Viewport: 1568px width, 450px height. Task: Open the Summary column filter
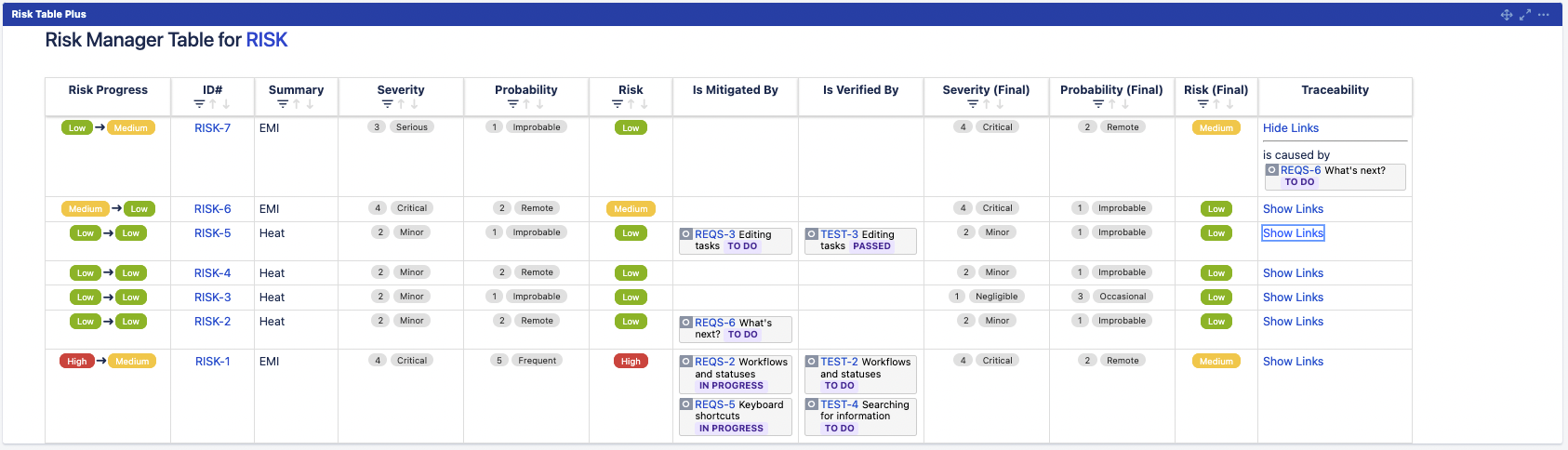283,104
